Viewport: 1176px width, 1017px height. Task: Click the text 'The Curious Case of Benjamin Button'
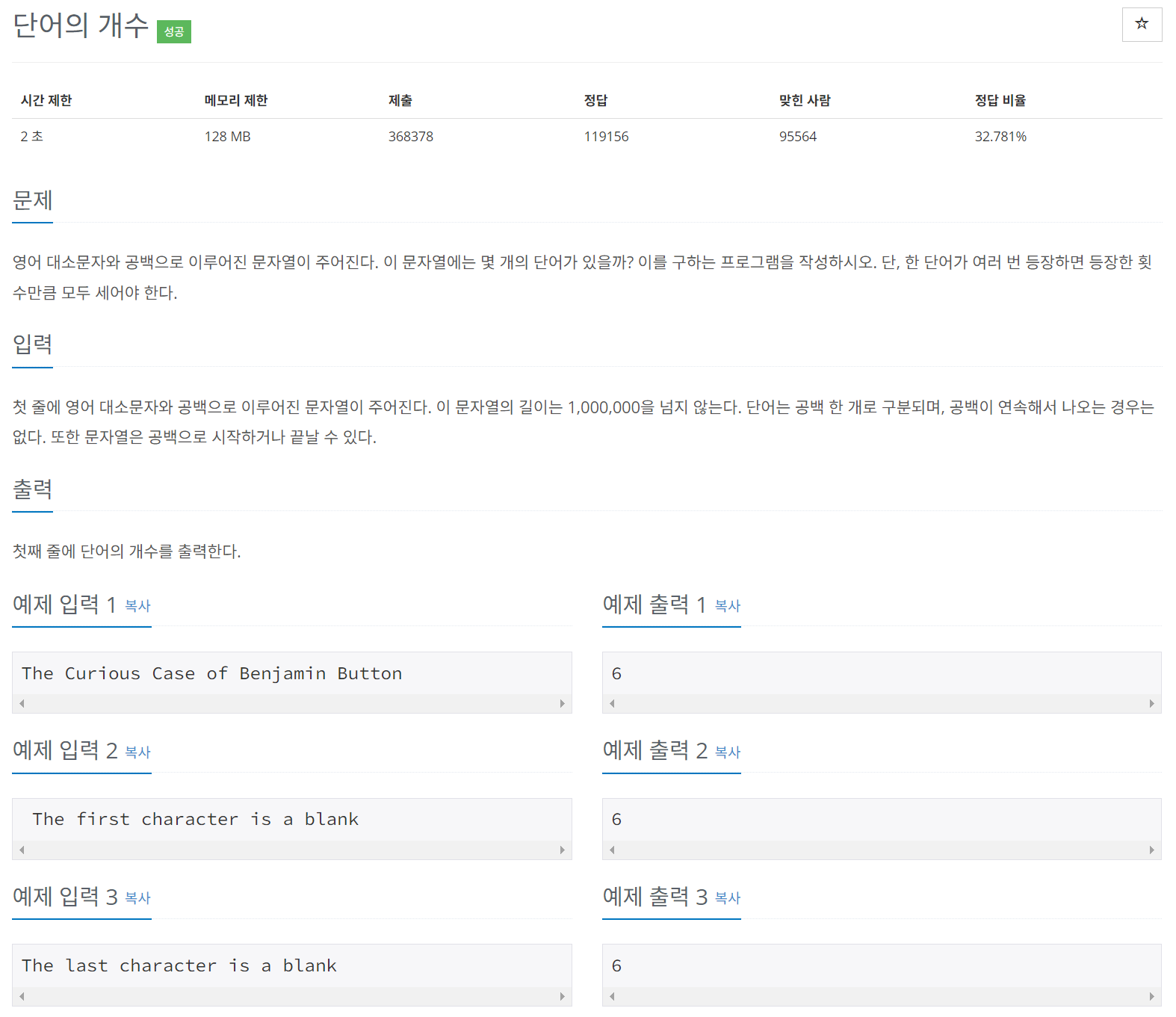click(x=212, y=673)
